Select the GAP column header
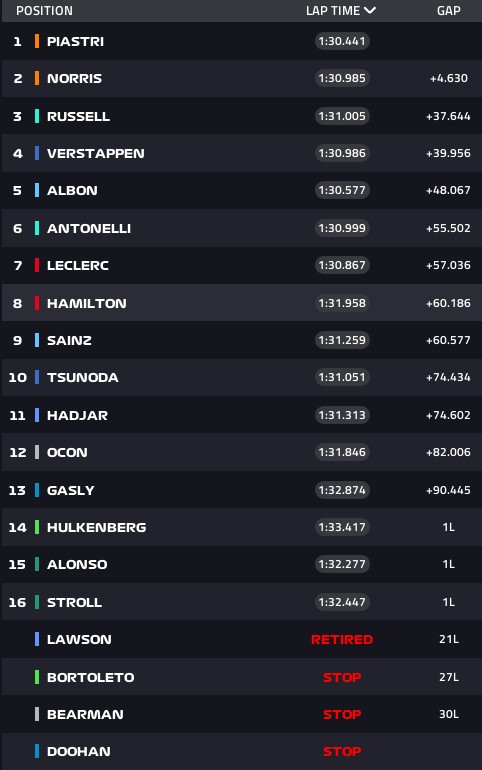This screenshot has width=482, height=770. tap(449, 10)
